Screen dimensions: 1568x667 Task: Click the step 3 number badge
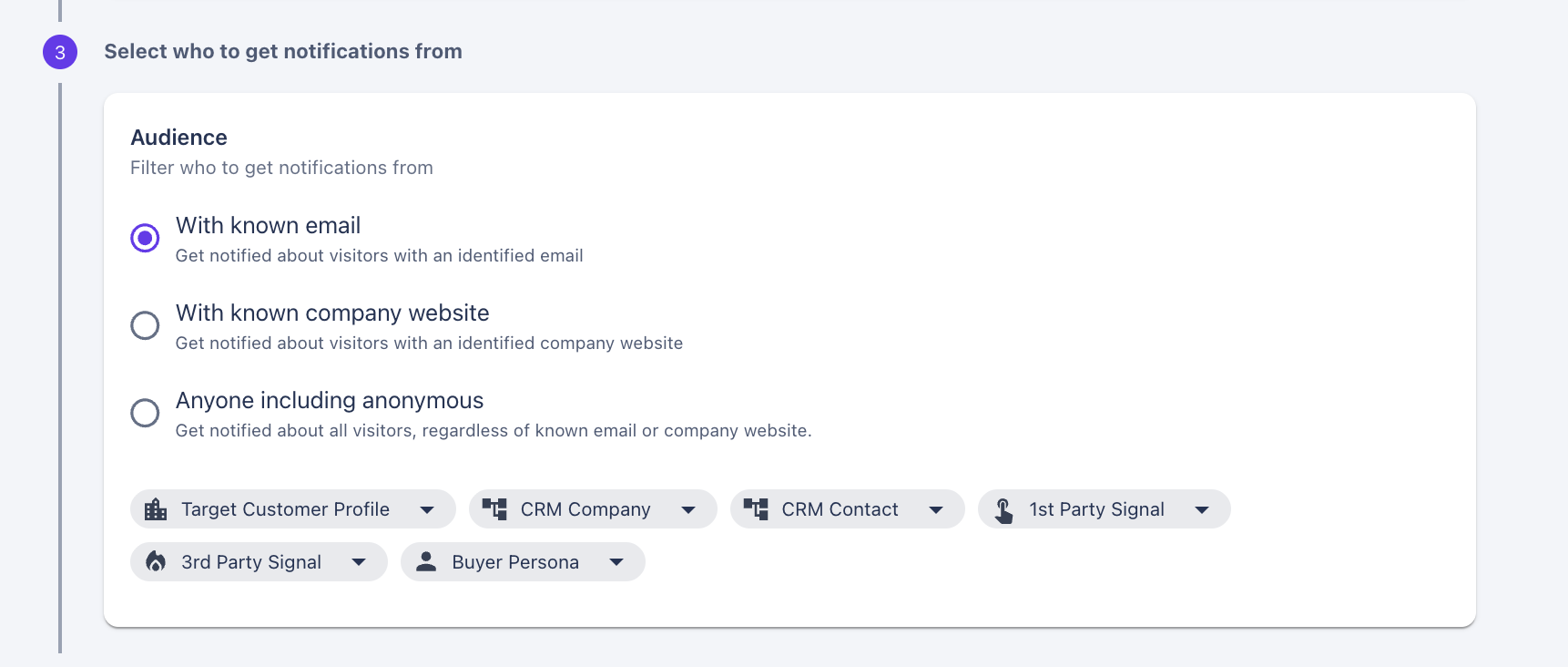point(60,52)
